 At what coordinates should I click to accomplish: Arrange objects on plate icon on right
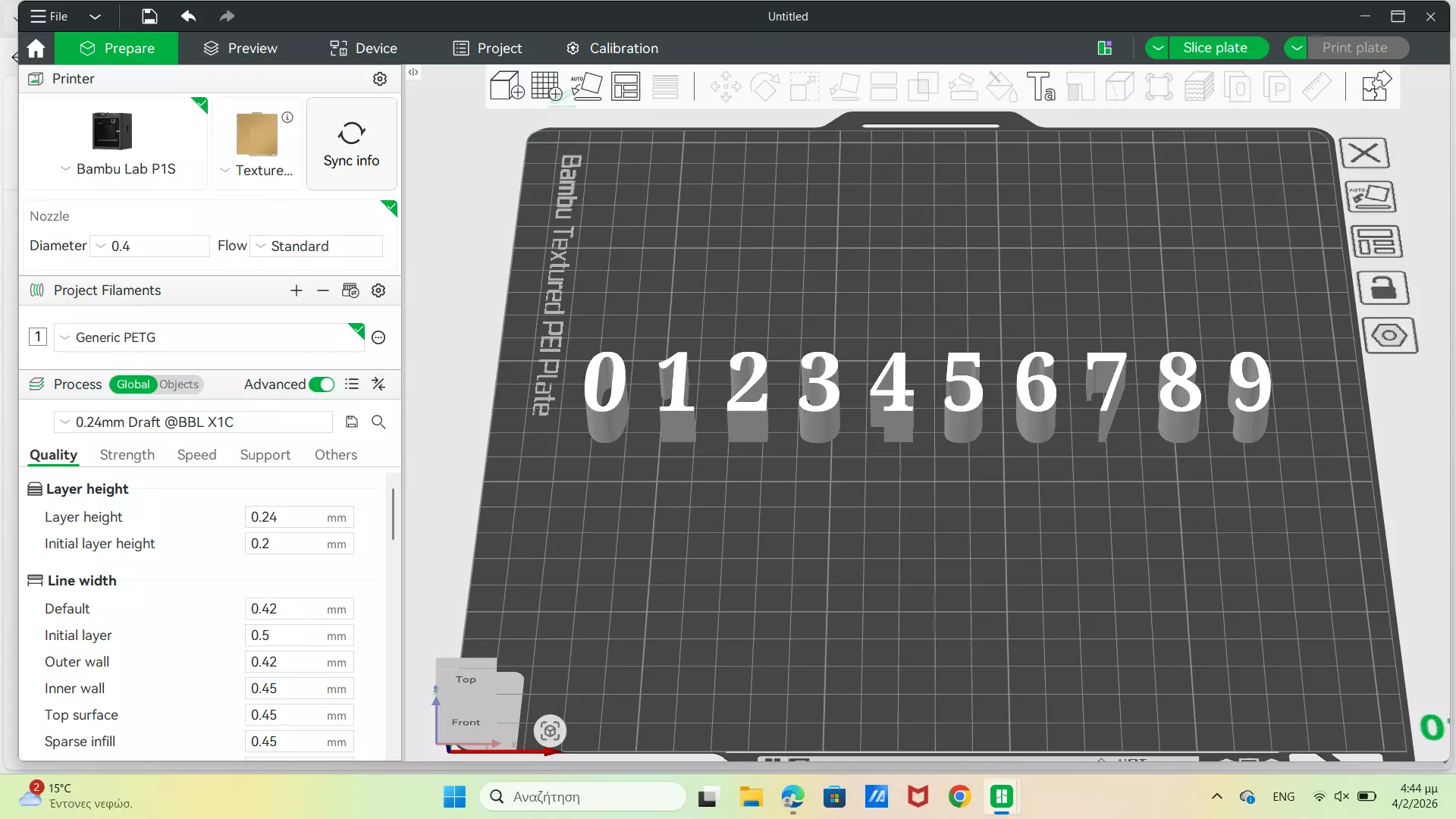point(1376,243)
